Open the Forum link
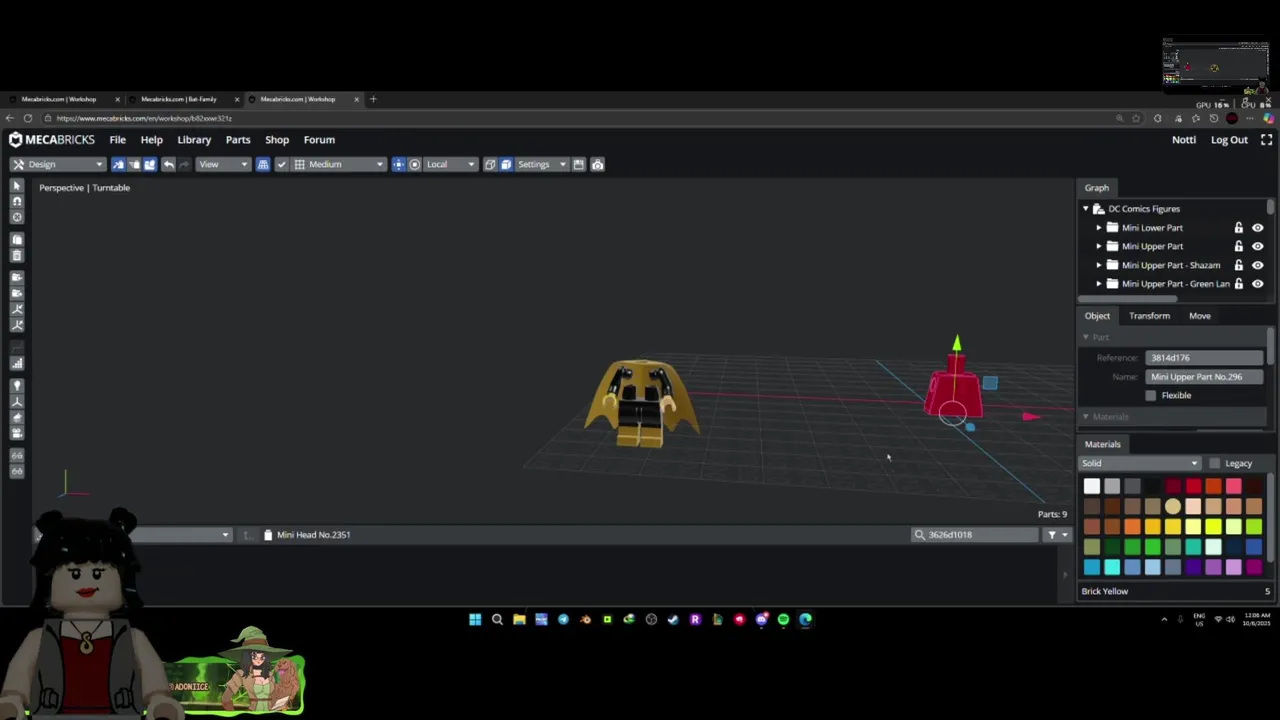The width and height of the screenshot is (1280, 720). point(319,140)
